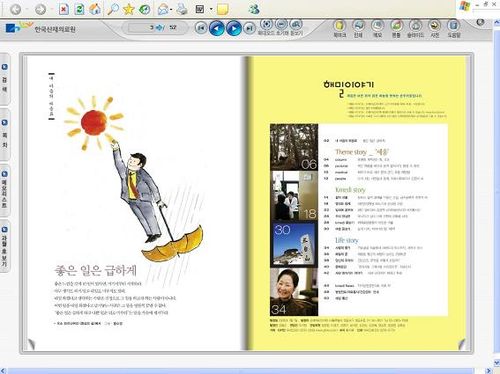
Task: Click the magnifier zoom view icon
Action: point(296,24)
